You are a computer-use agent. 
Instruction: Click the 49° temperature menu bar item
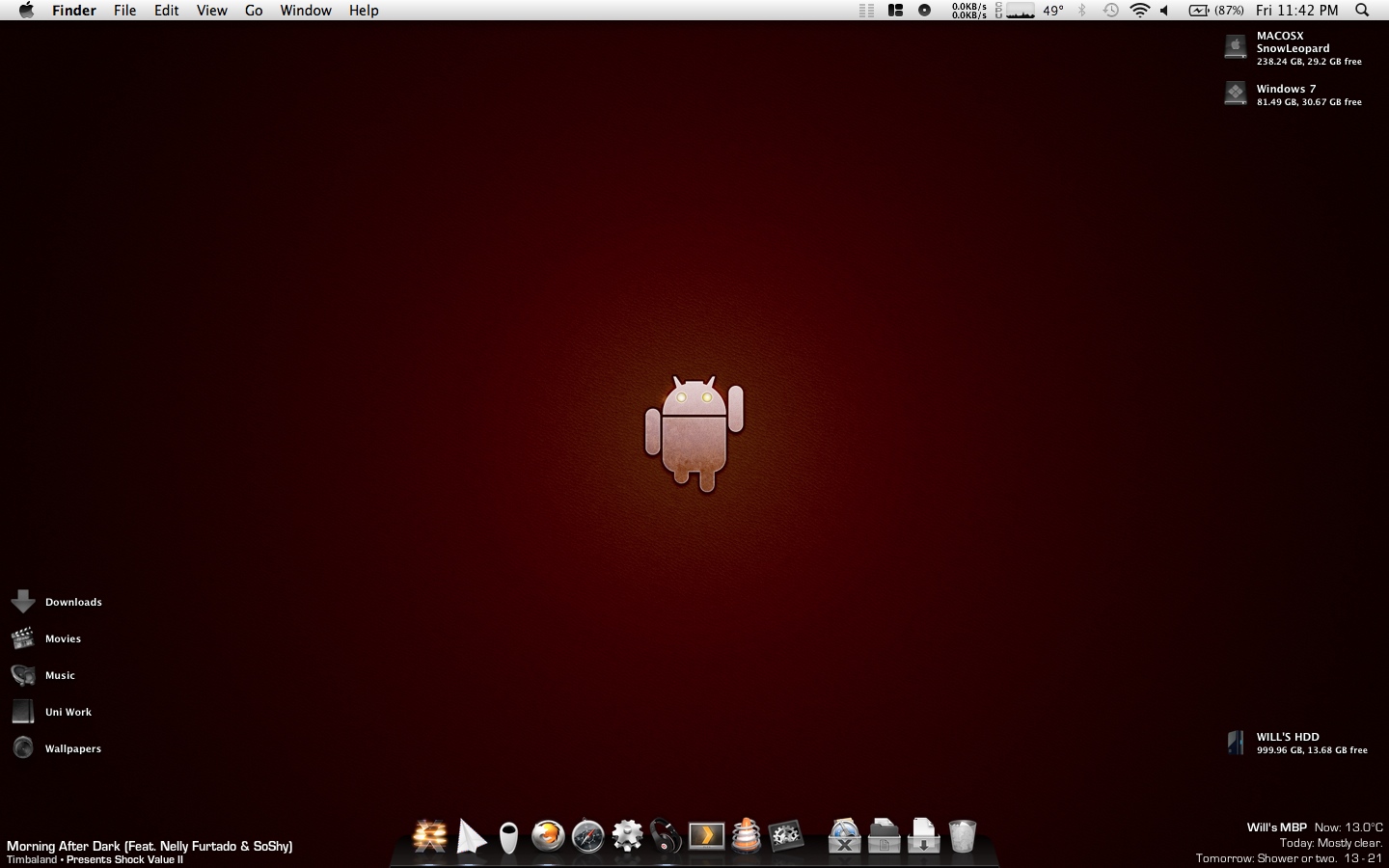1053,11
